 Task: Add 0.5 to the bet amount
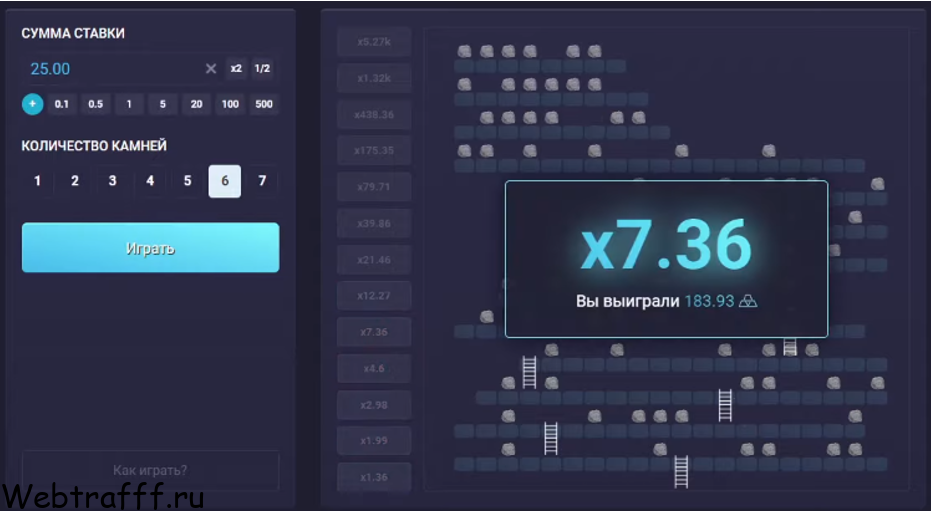point(96,104)
